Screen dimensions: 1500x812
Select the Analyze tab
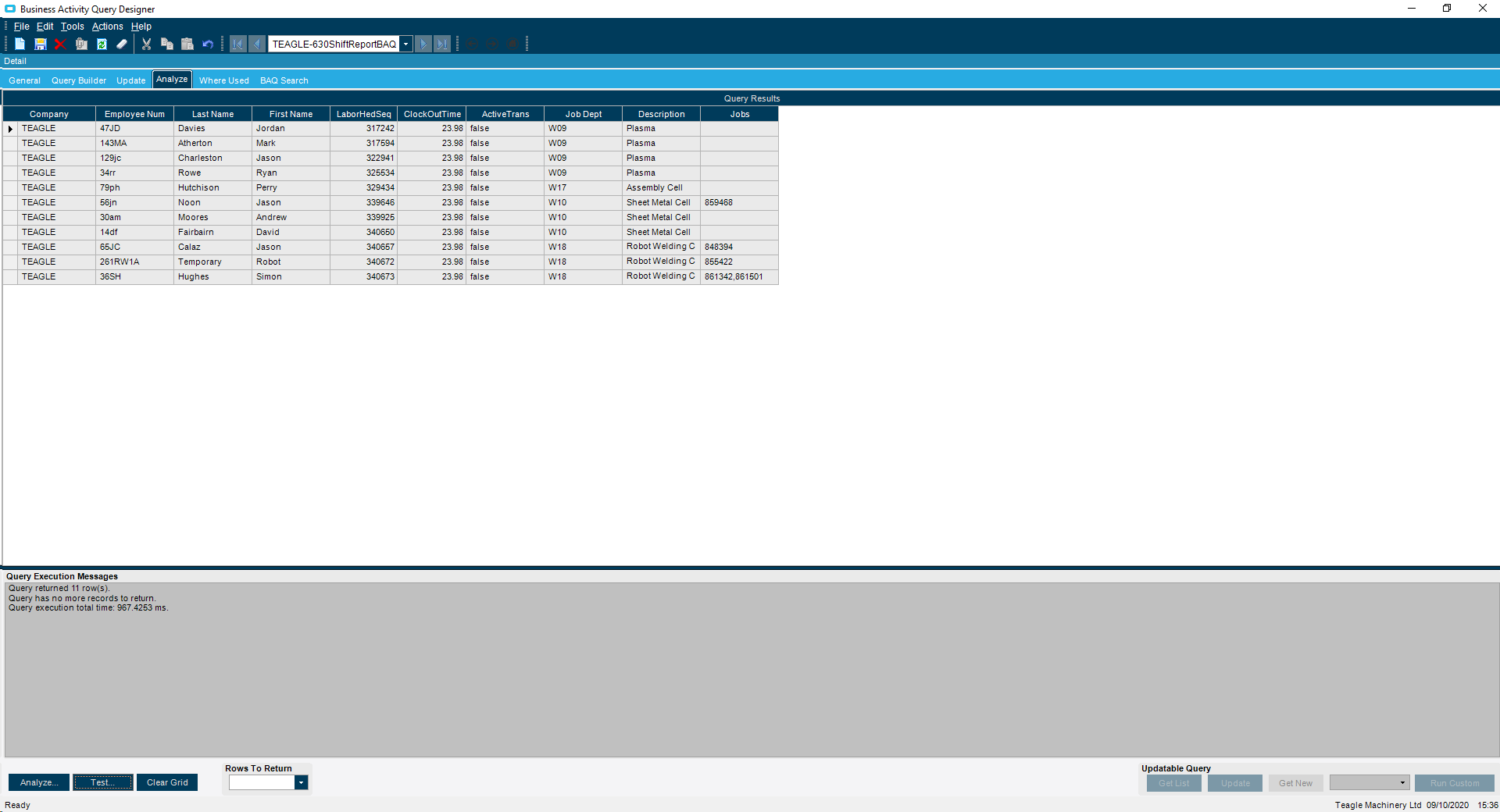click(172, 80)
